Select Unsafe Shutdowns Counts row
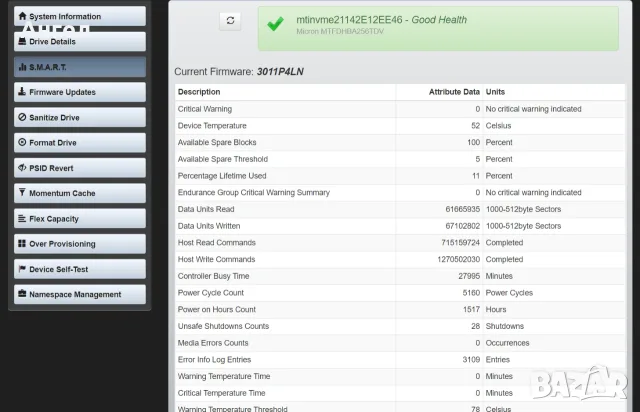This screenshot has width=640, height=412. [400, 327]
